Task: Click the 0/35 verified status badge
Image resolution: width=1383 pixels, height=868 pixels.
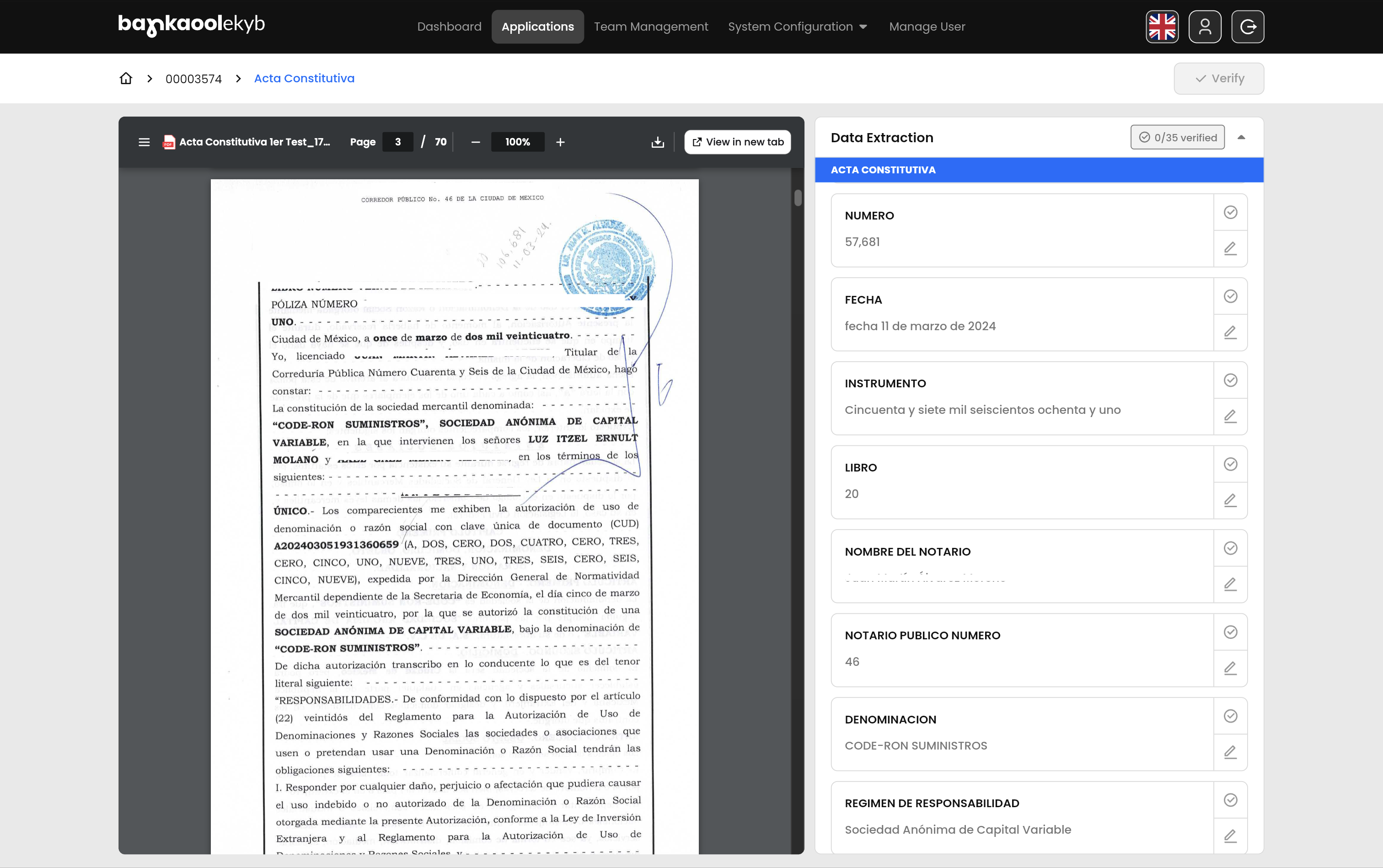Action: pos(1178,137)
